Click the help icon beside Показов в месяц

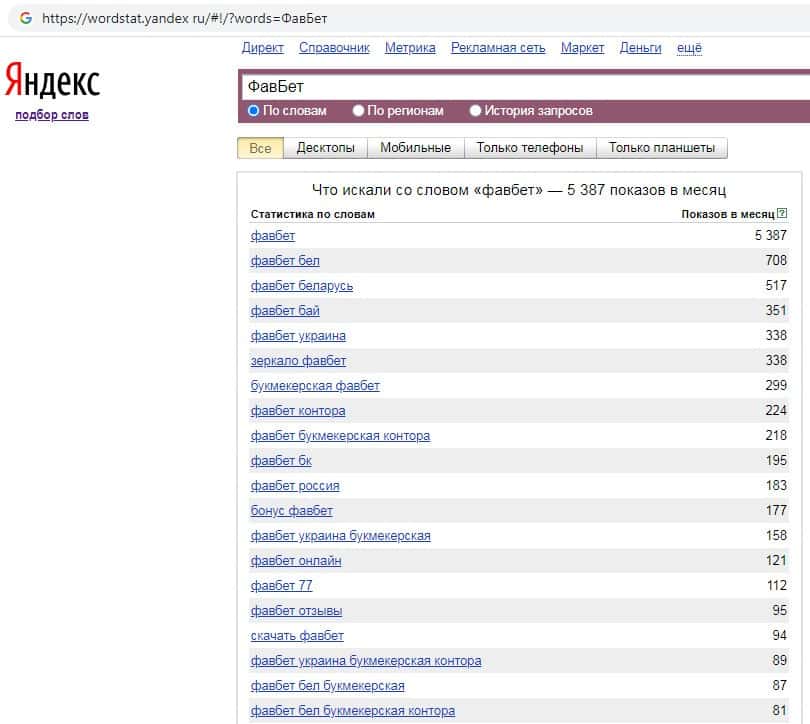tap(782, 214)
